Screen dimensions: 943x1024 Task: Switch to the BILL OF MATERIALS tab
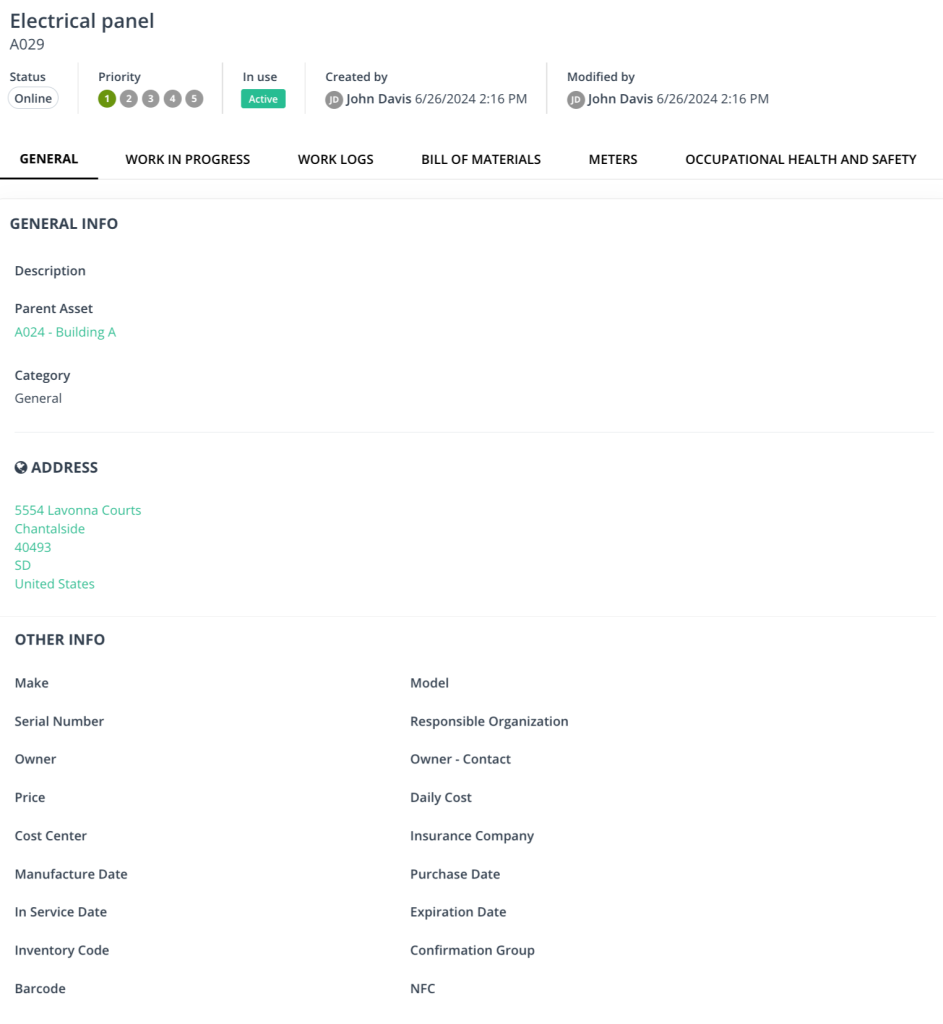coord(480,159)
